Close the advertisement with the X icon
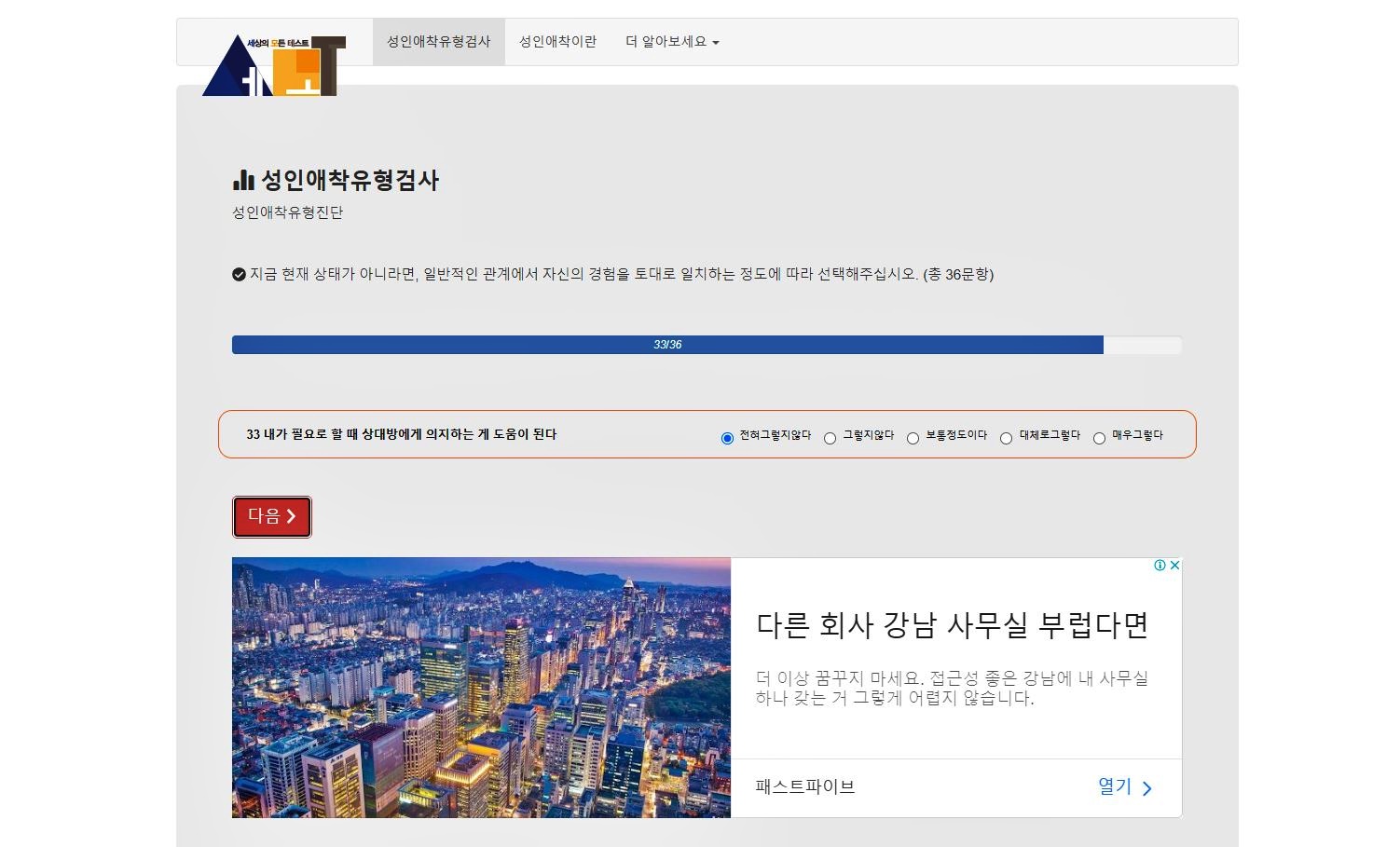Screen dimensions: 1400x847 (1174, 566)
